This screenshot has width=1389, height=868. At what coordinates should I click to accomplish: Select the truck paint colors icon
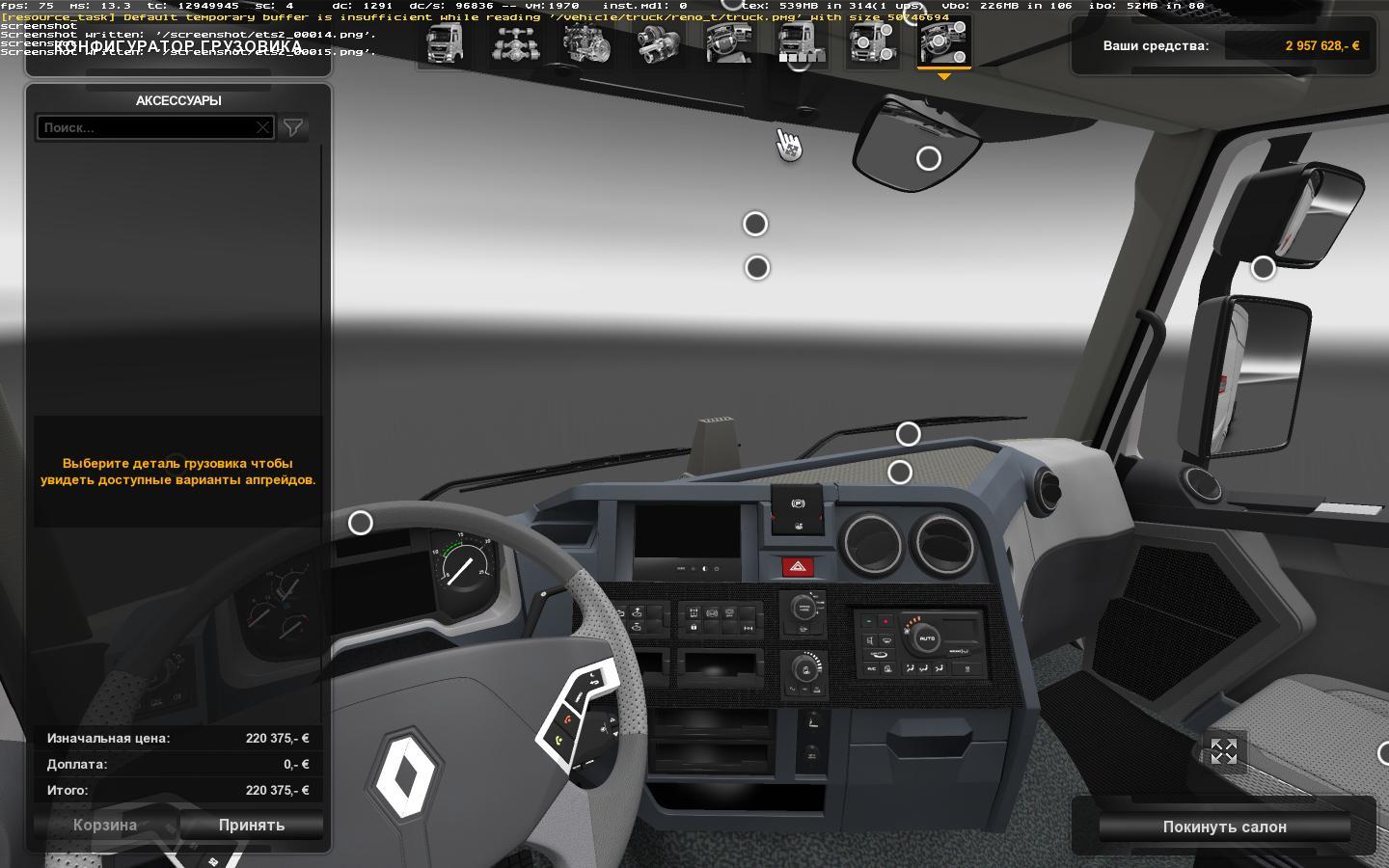click(x=801, y=44)
